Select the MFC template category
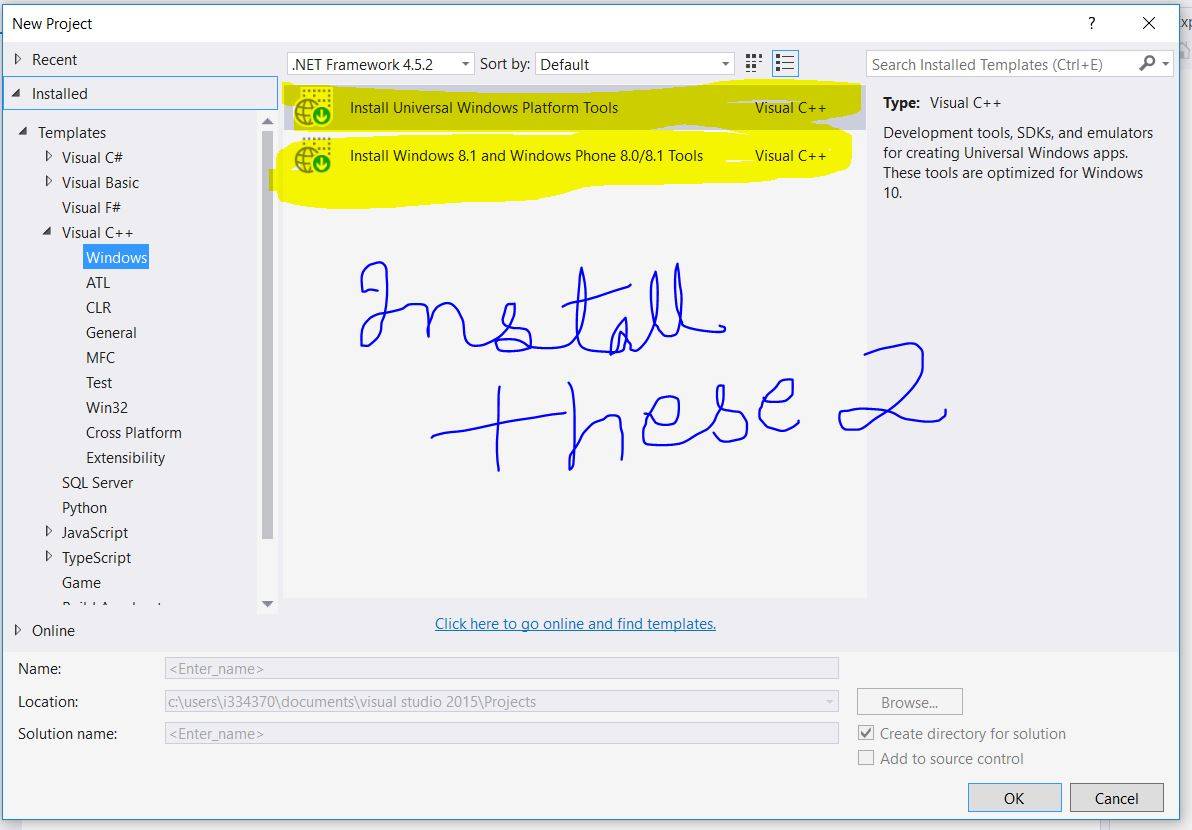The width and height of the screenshot is (1192, 830). pyautogui.click(x=100, y=357)
